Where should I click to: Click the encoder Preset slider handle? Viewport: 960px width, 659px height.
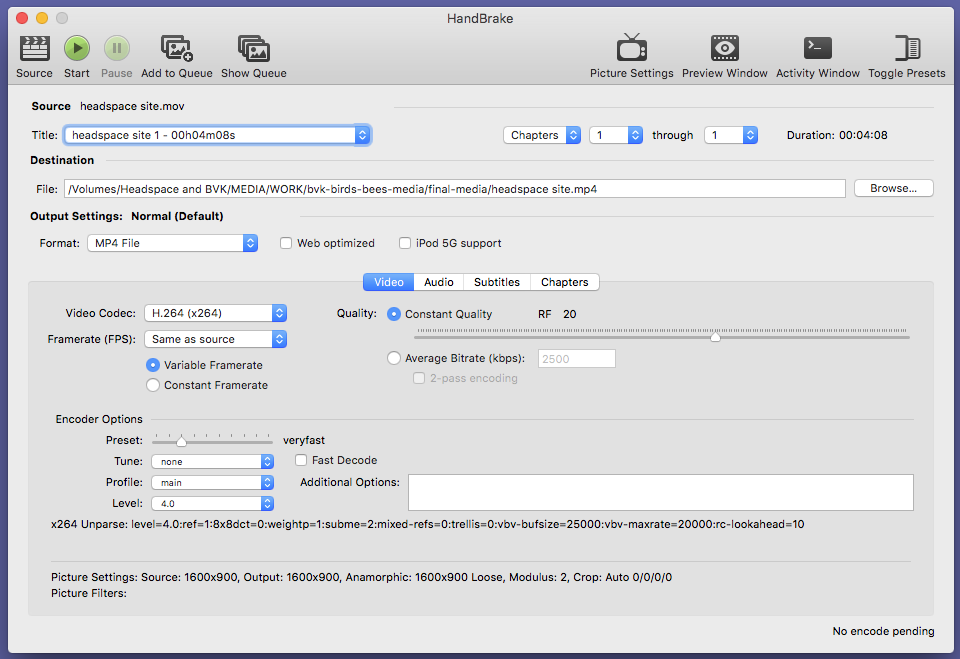click(181, 441)
